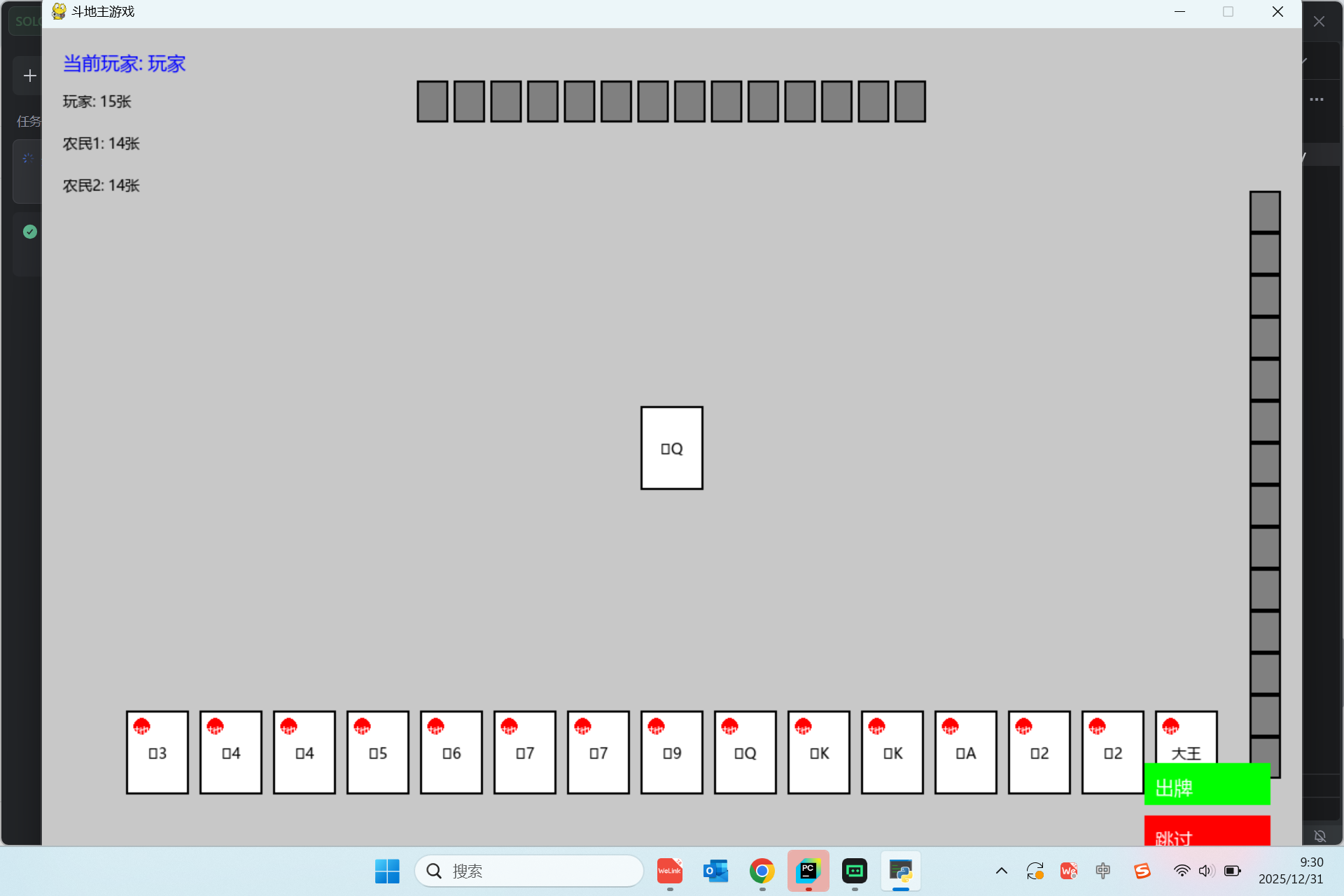The height and width of the screenshot is (896, 1344).
Task: Open Outlook from the taskbar
Action: pos(715,871)
